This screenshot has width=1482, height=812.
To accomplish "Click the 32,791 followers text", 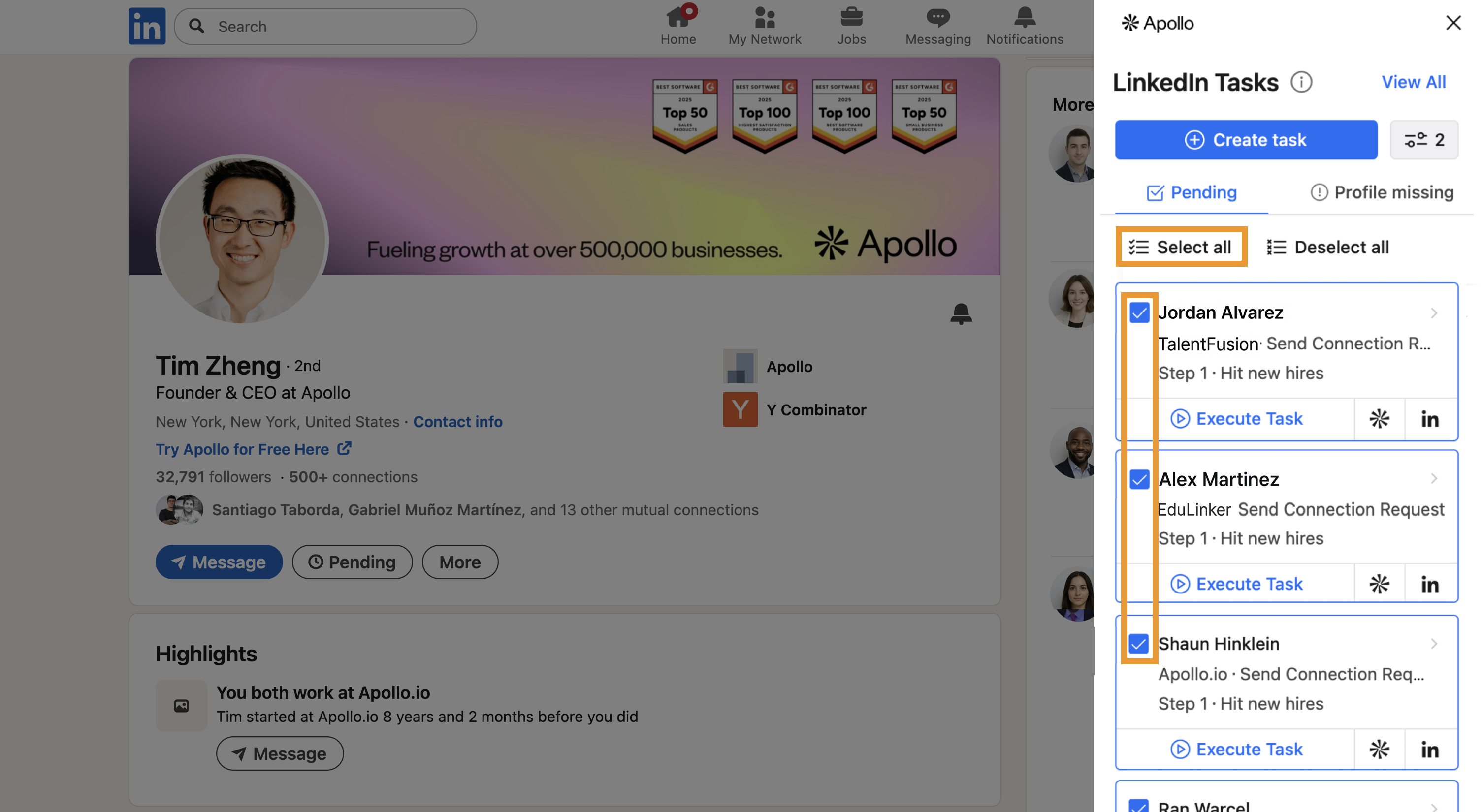I will pyautogui.click(x=214, y=477).
